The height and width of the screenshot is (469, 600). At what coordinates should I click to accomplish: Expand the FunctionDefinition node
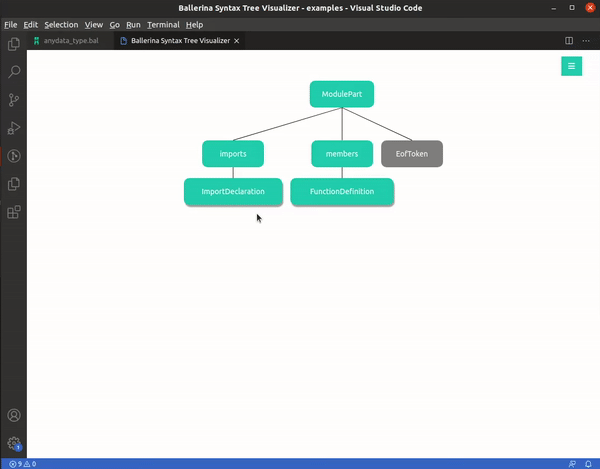pos(342,192)
